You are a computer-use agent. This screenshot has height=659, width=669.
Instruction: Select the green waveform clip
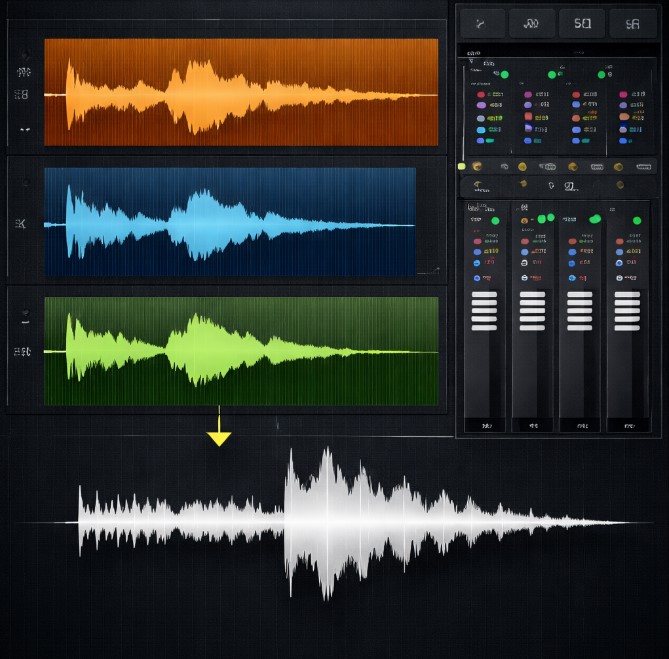(x=241, y=351)
